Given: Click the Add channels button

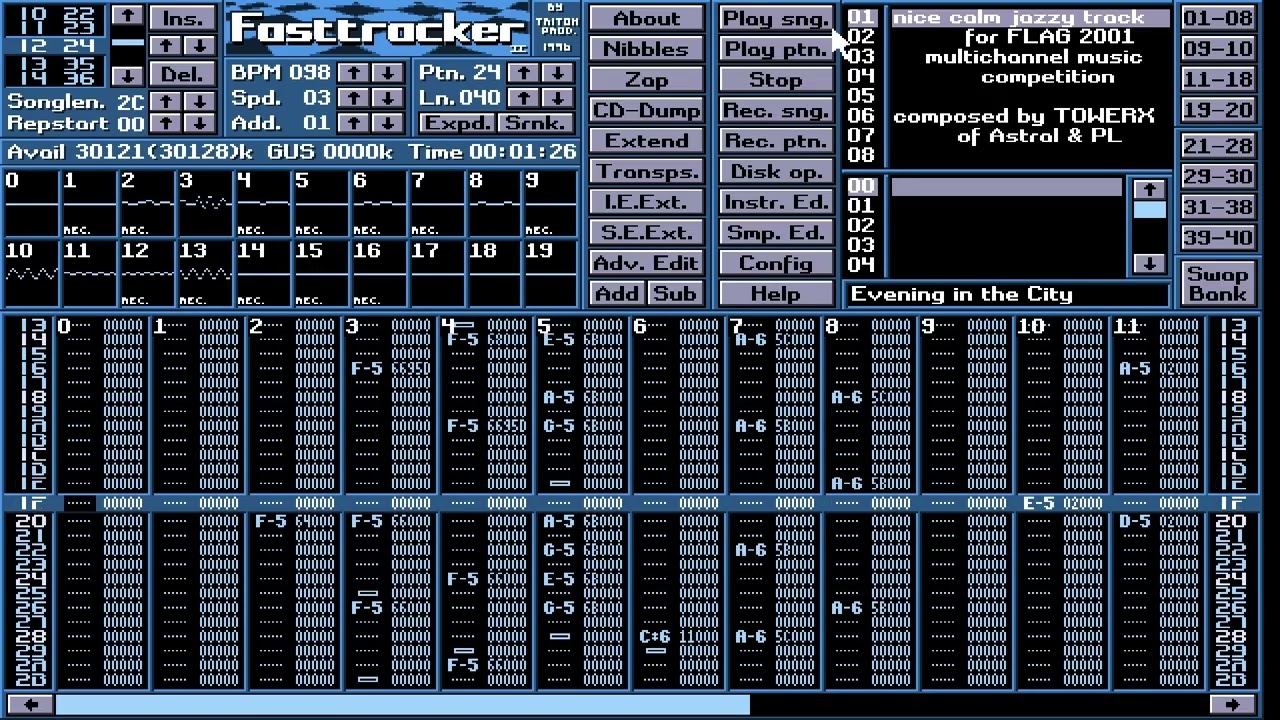Looking at the screenshot, I should pyautogui.click(x=617, y=293).
